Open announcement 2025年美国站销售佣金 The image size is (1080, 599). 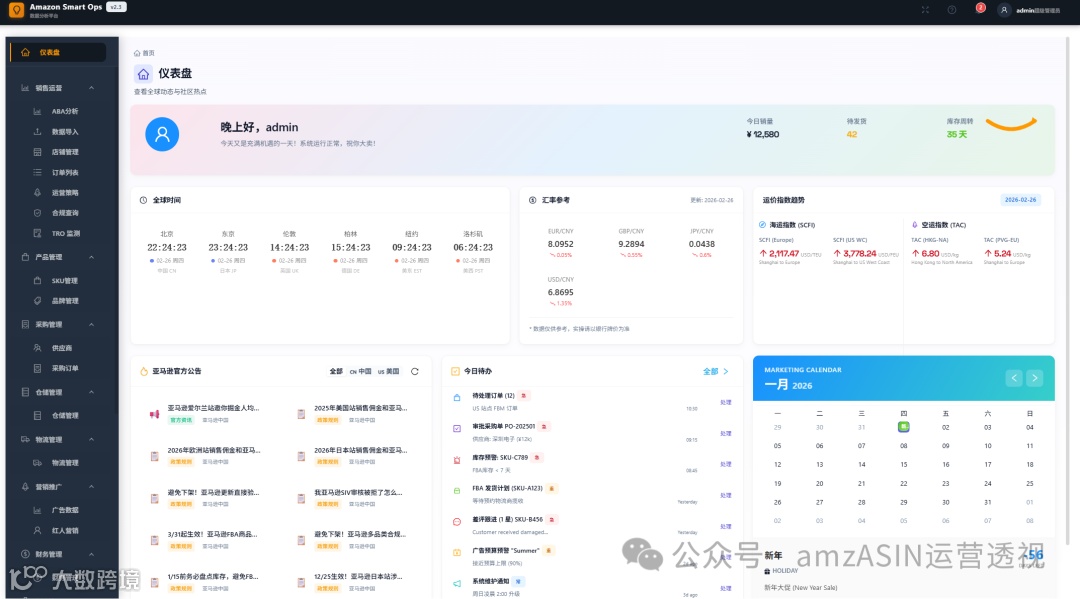(x=361, y=408)
